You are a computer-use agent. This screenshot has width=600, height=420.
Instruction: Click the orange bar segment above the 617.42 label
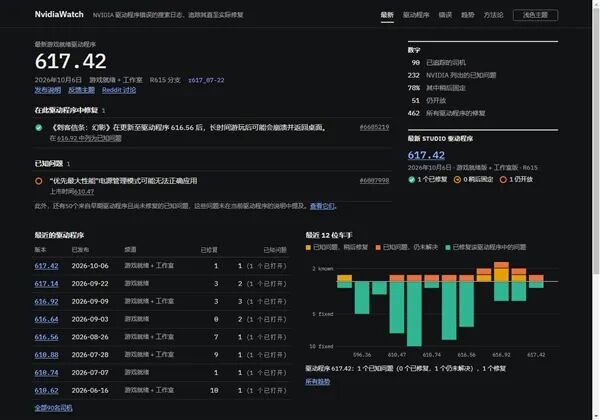(536, 278)
